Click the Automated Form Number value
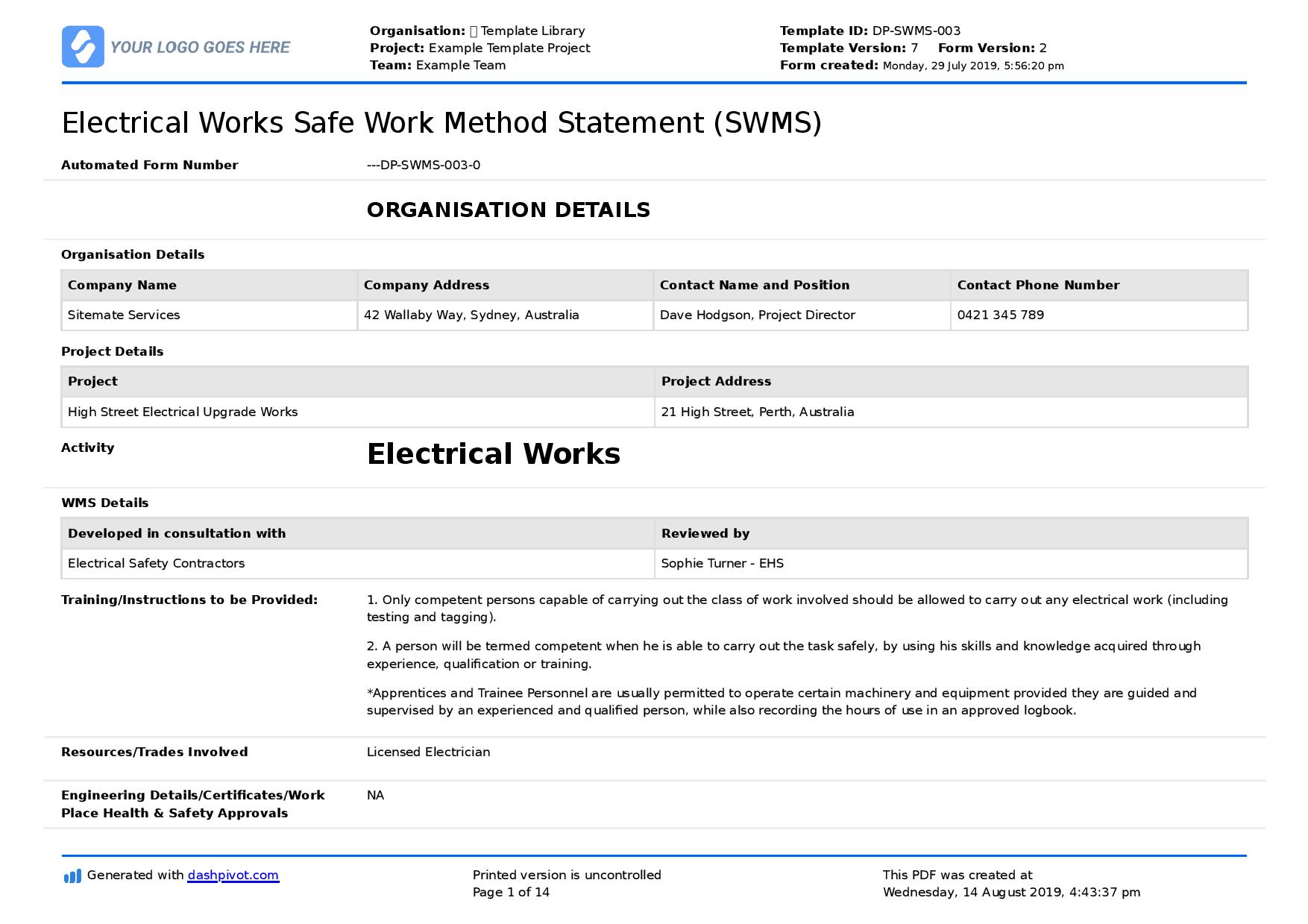The image size is (1308, 924). click(424, 166)
